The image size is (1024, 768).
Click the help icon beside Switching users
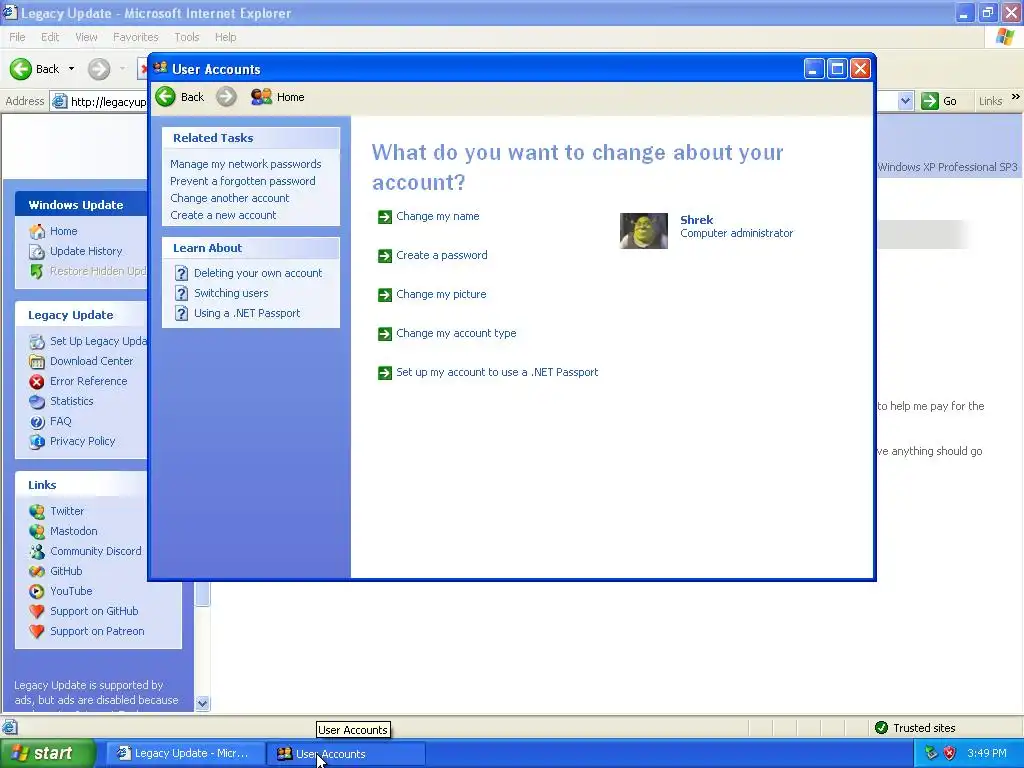pyautogui.click(x=182, y=293)
